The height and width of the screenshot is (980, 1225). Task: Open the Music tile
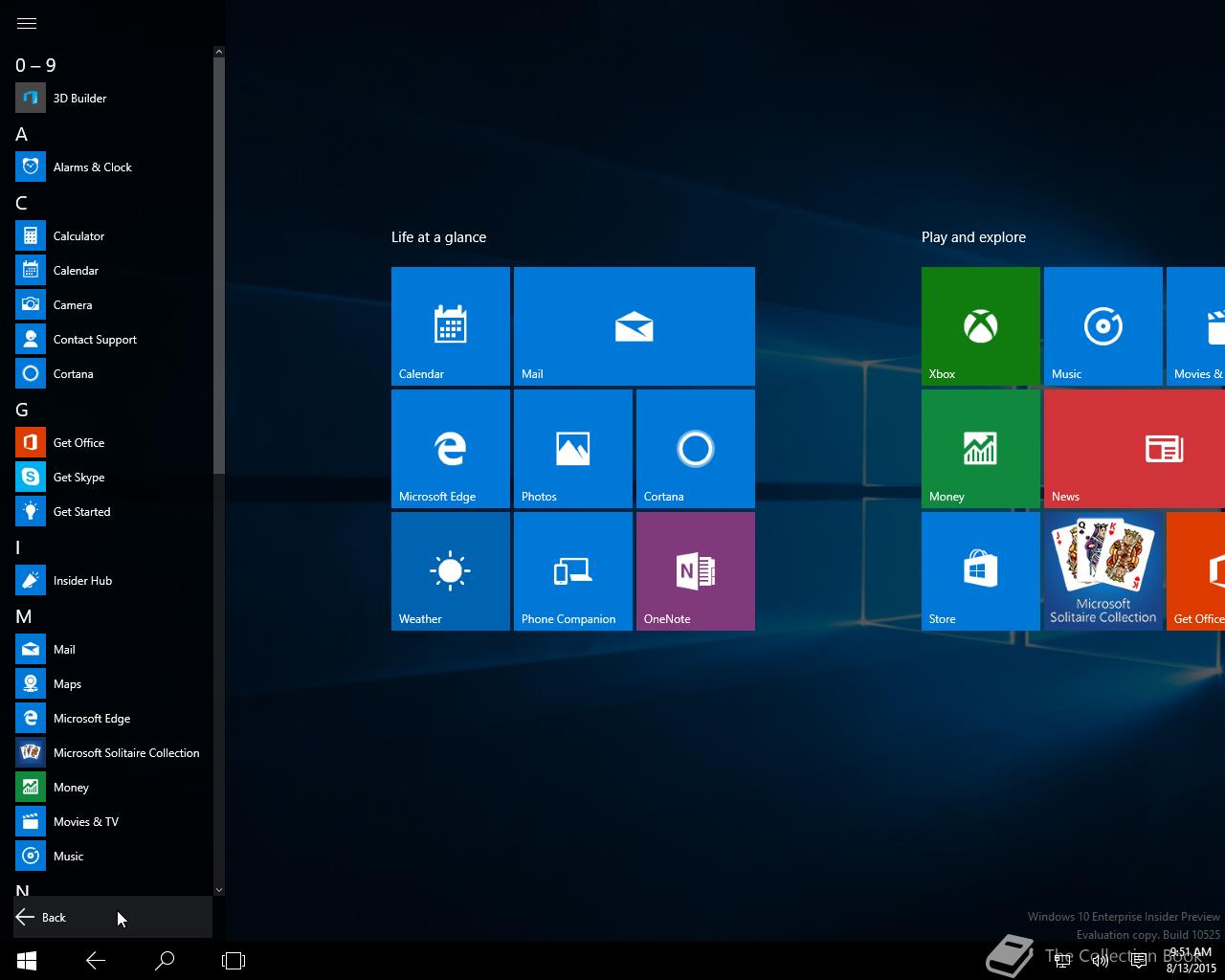pyautogui.click(x=1103, y=326)
